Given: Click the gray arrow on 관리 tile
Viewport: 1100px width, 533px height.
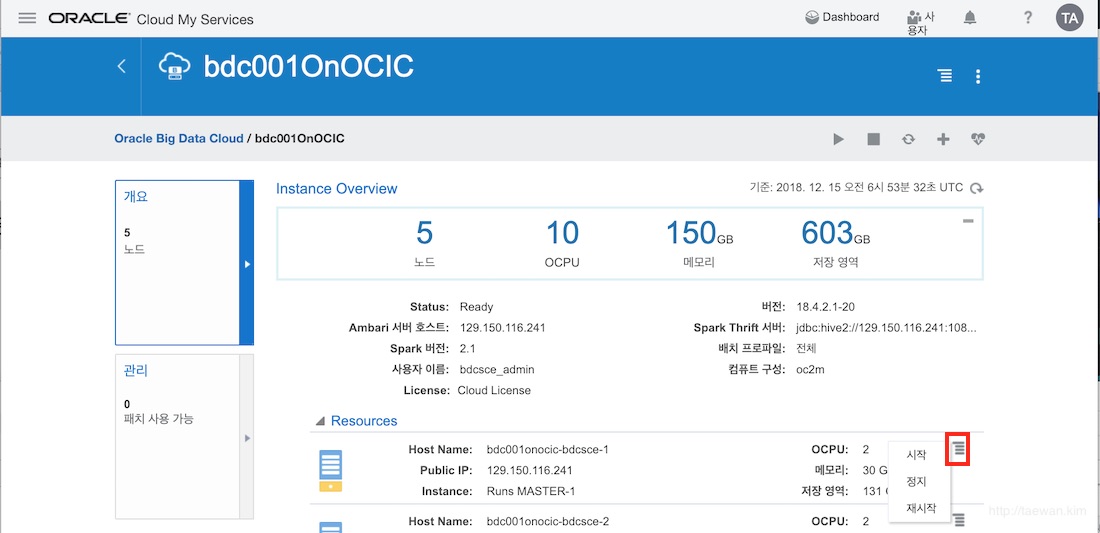Looking at the screenshot, I should pos(247,438).
